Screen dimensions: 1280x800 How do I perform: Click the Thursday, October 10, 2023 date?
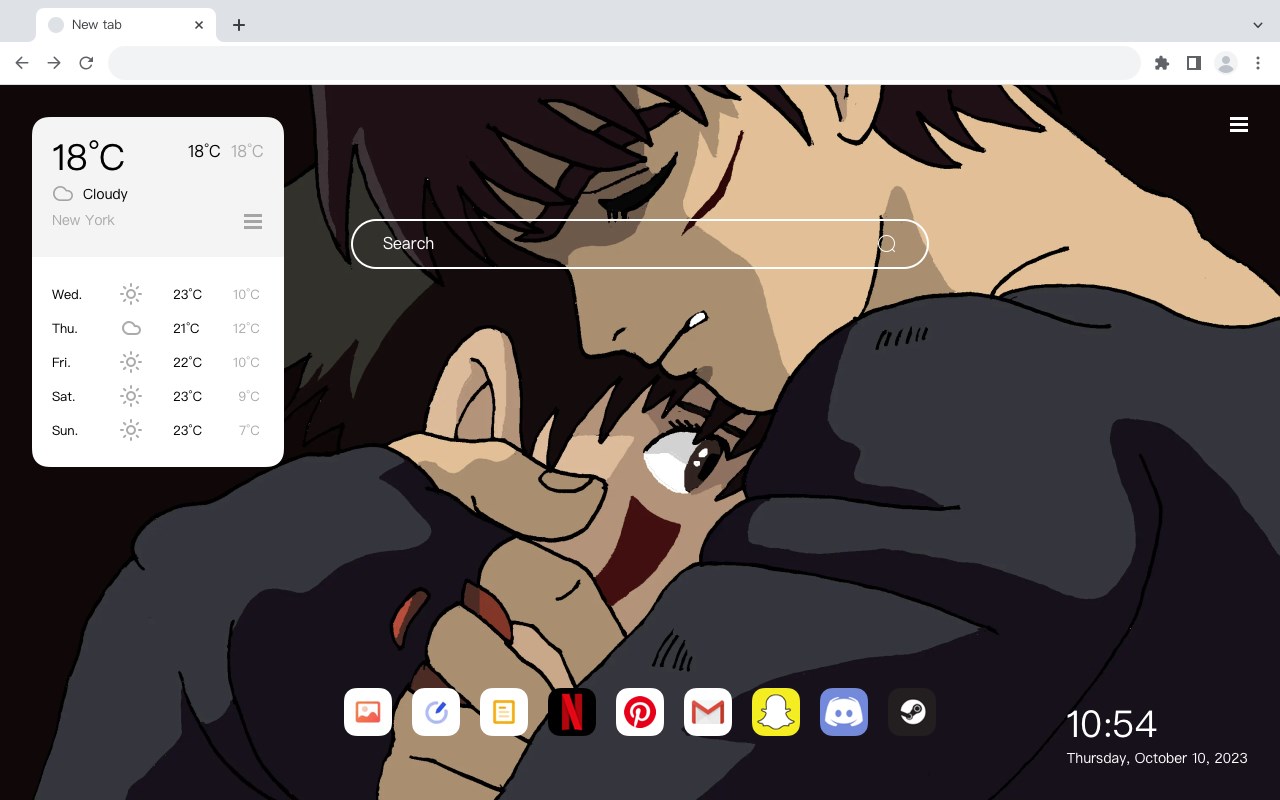(x=1157, y=758)
